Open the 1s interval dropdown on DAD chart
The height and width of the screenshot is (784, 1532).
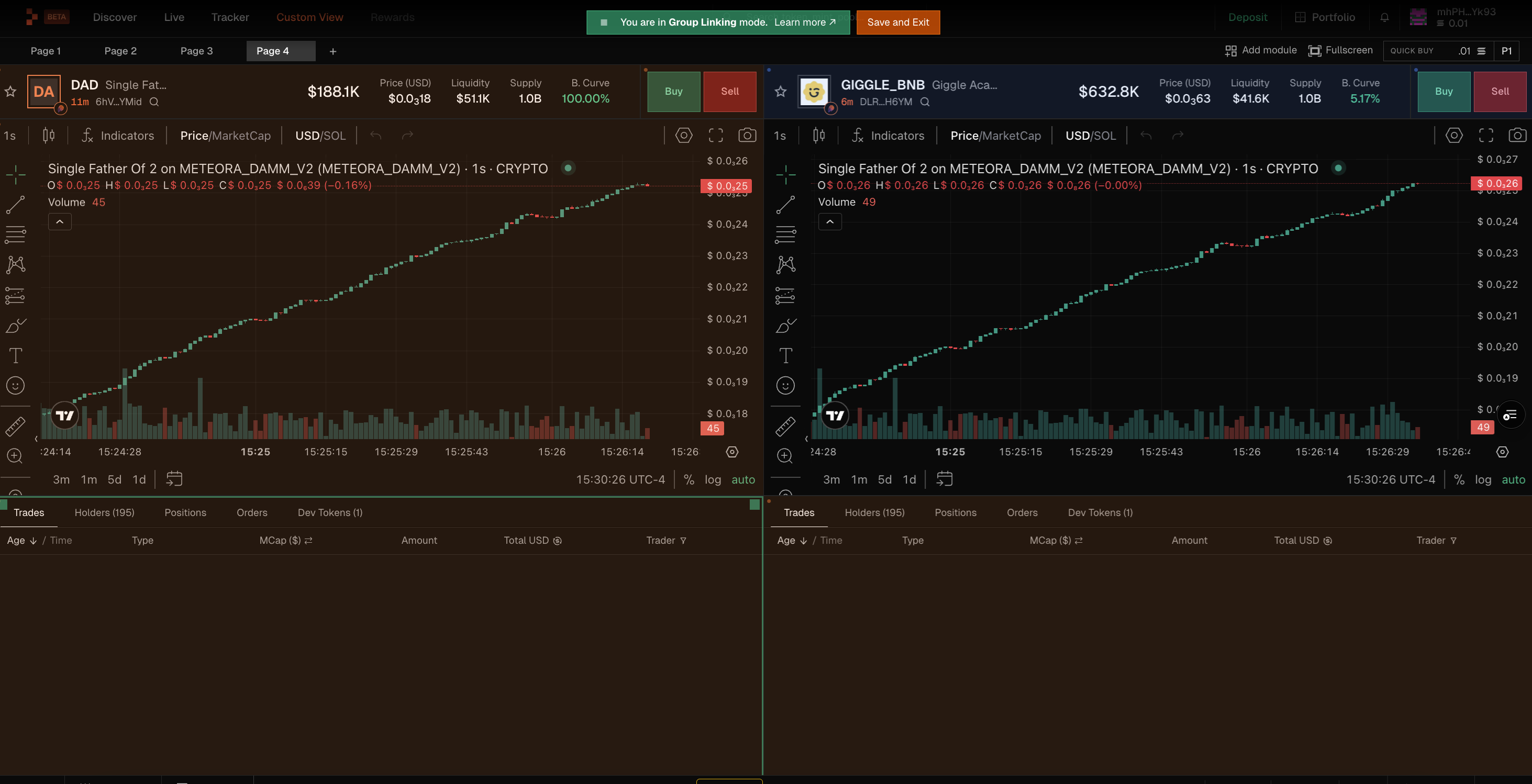tap(10, 136)
